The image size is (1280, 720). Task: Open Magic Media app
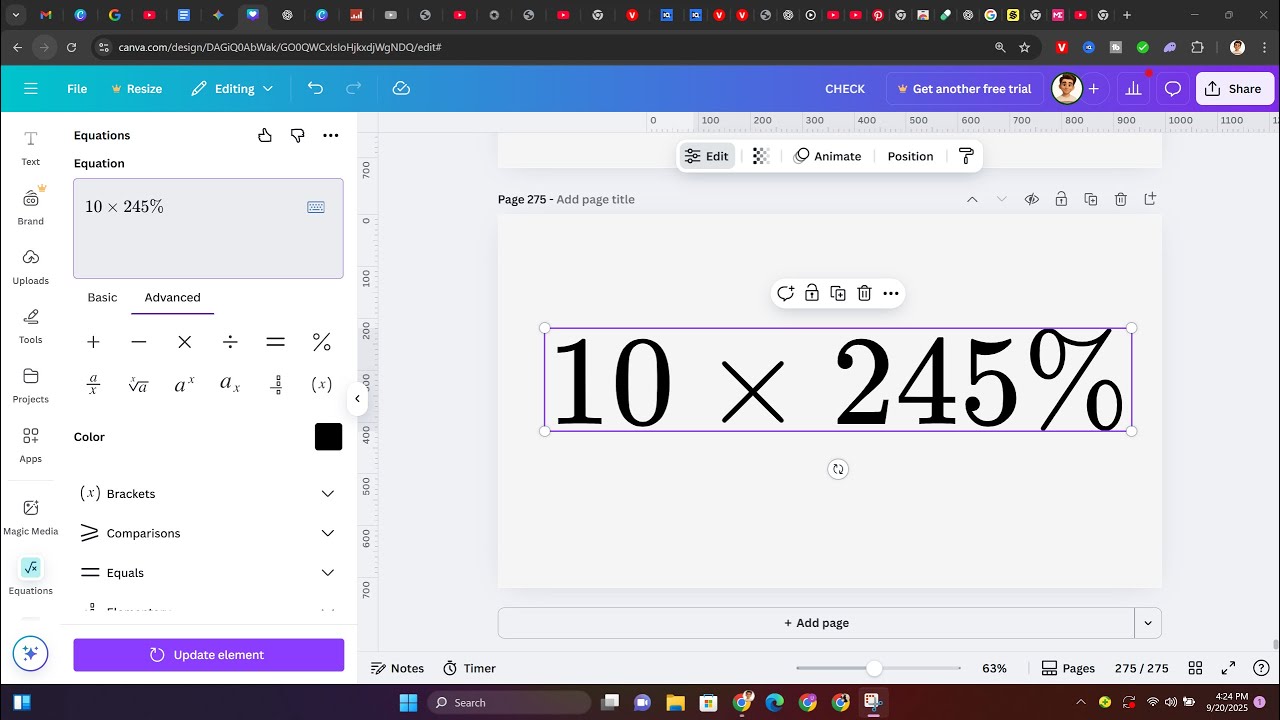click(x=30, y=517)
